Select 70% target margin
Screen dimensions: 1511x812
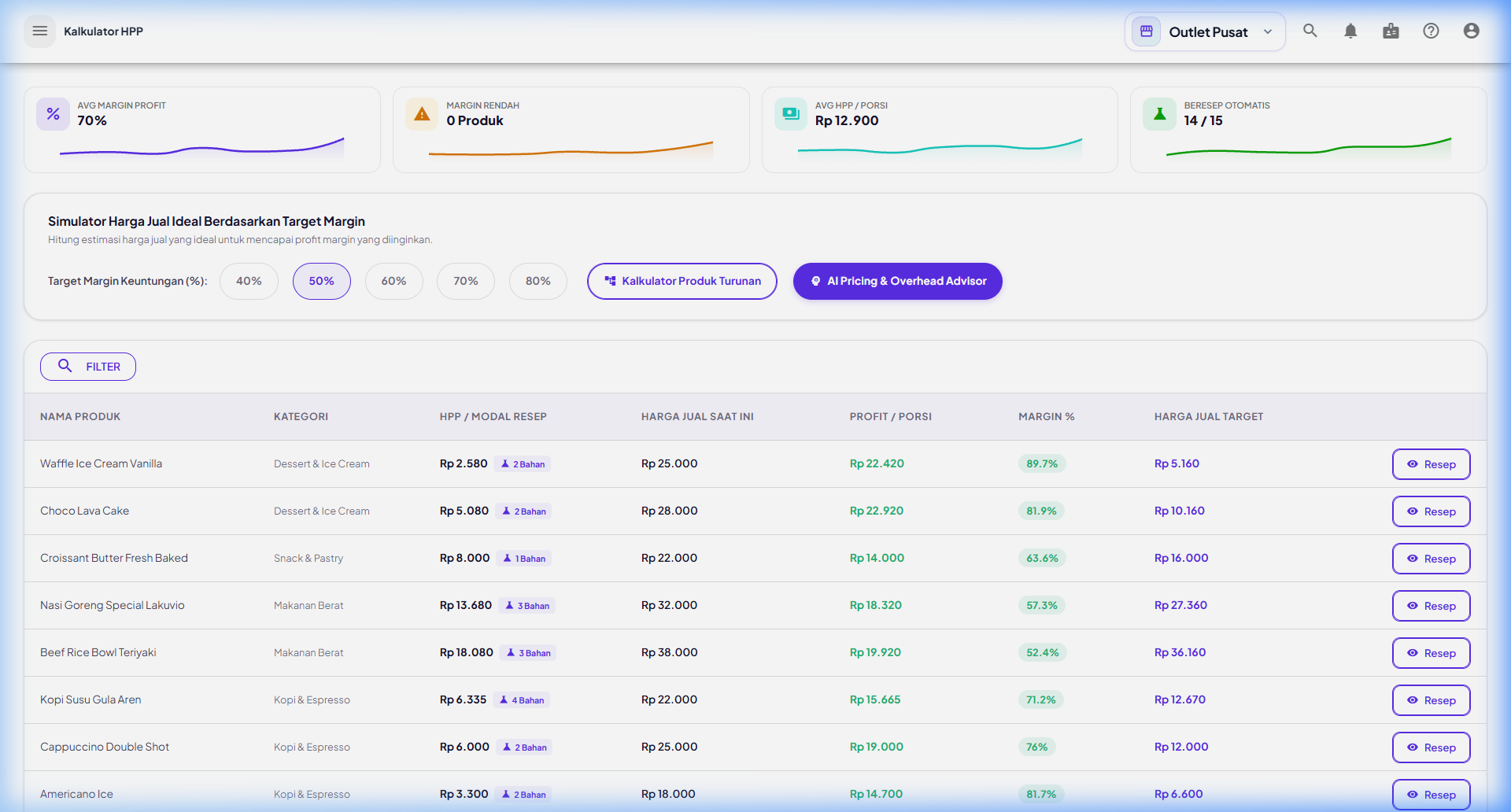coord(466,281)
